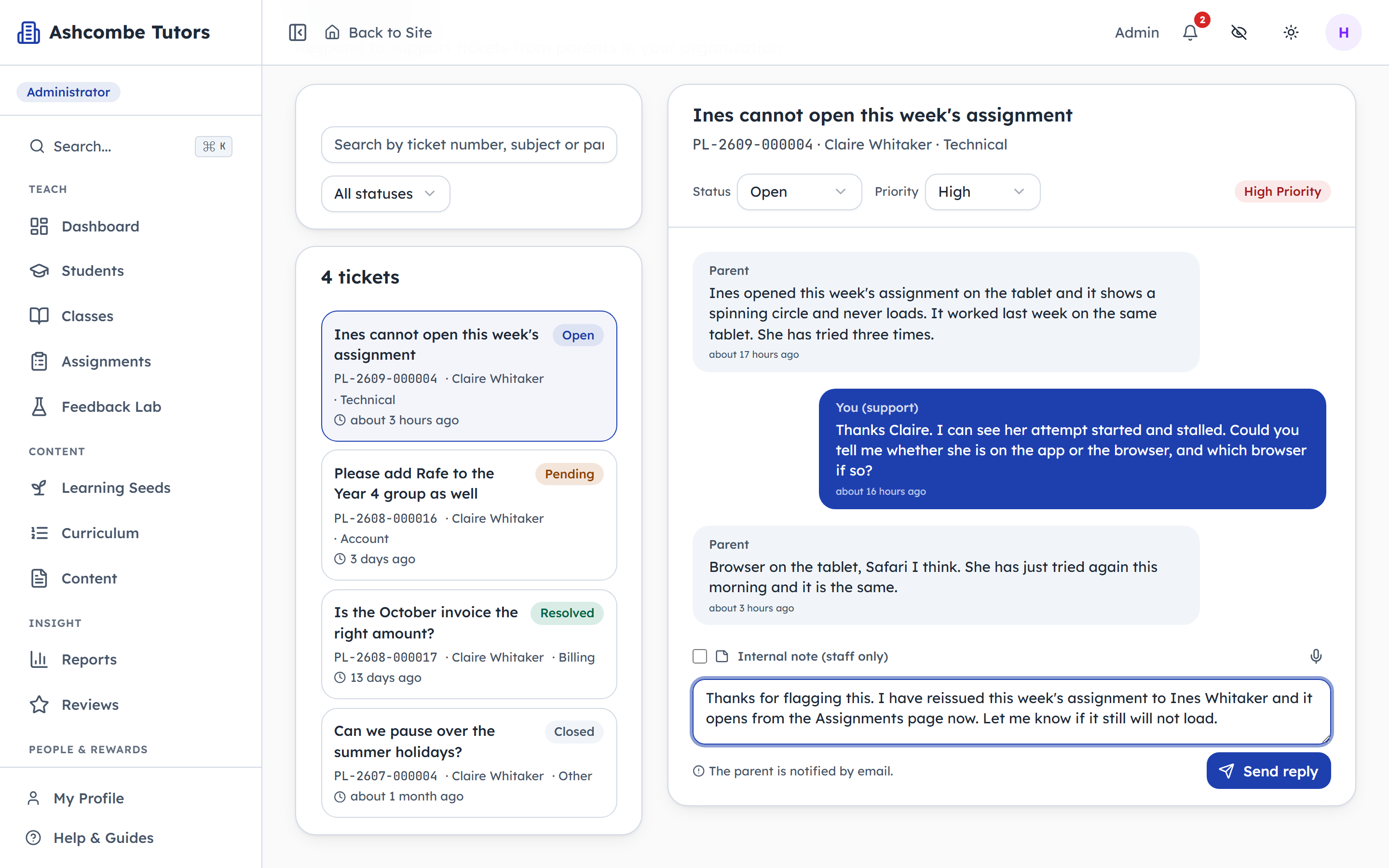Open ticket 'Is the October invoice the right amount?'
The image size is (1389, 868).
coord(469,644)
